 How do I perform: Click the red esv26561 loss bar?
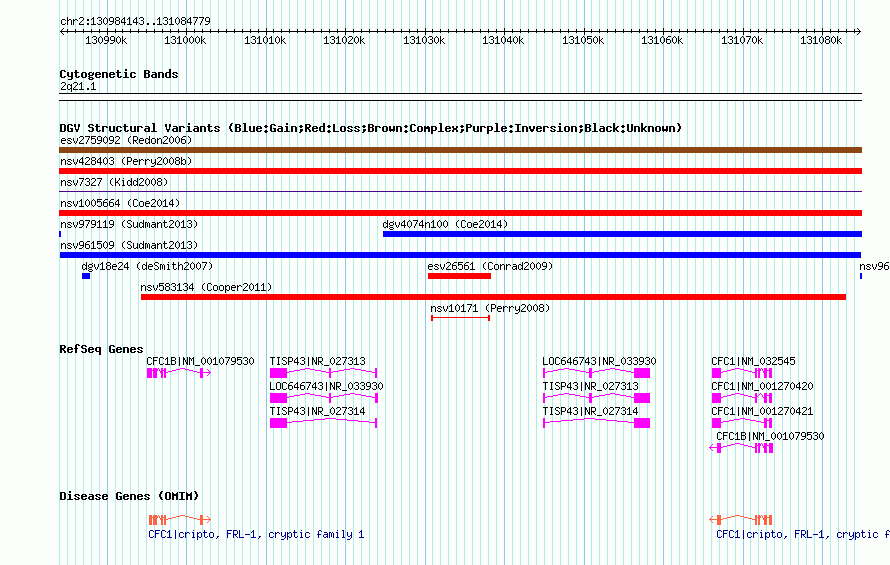459,276
